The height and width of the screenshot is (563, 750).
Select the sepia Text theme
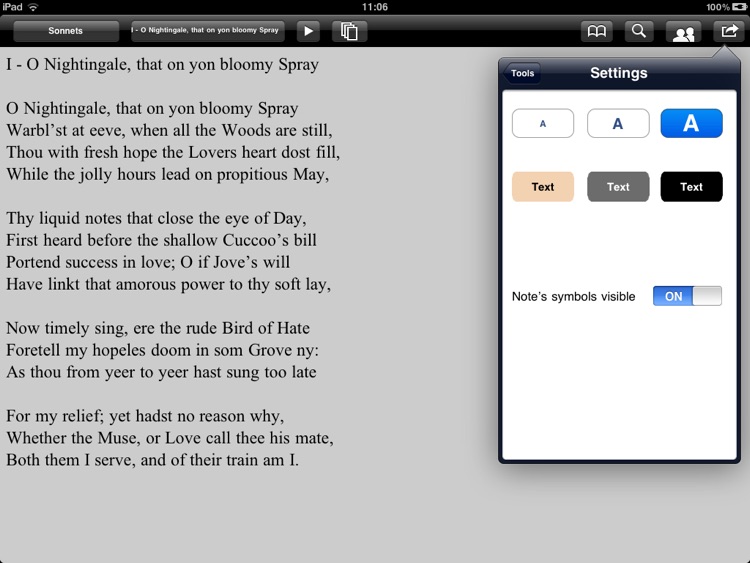[x=543, y=187]
